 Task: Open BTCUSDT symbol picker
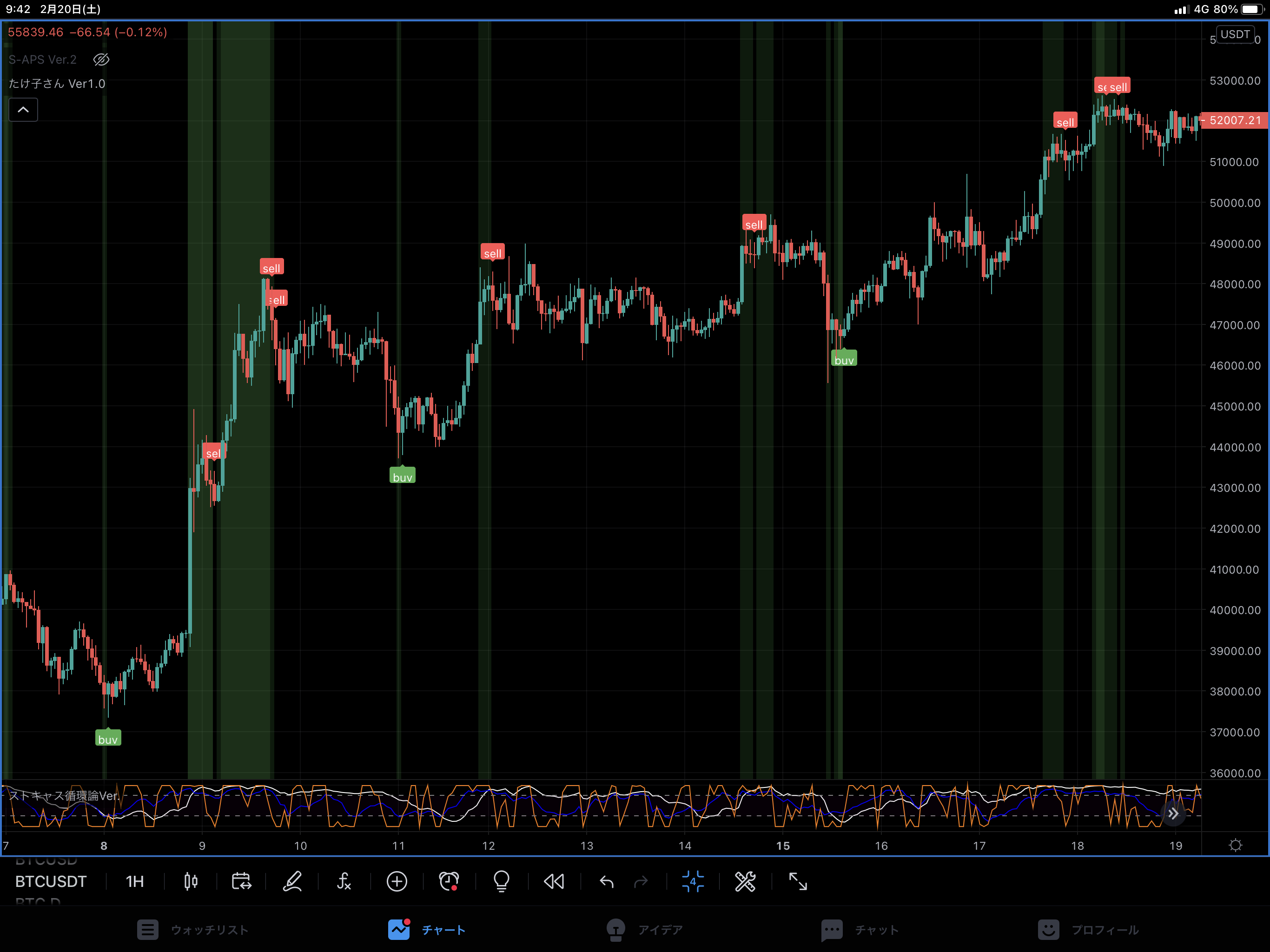click(51, 881)
